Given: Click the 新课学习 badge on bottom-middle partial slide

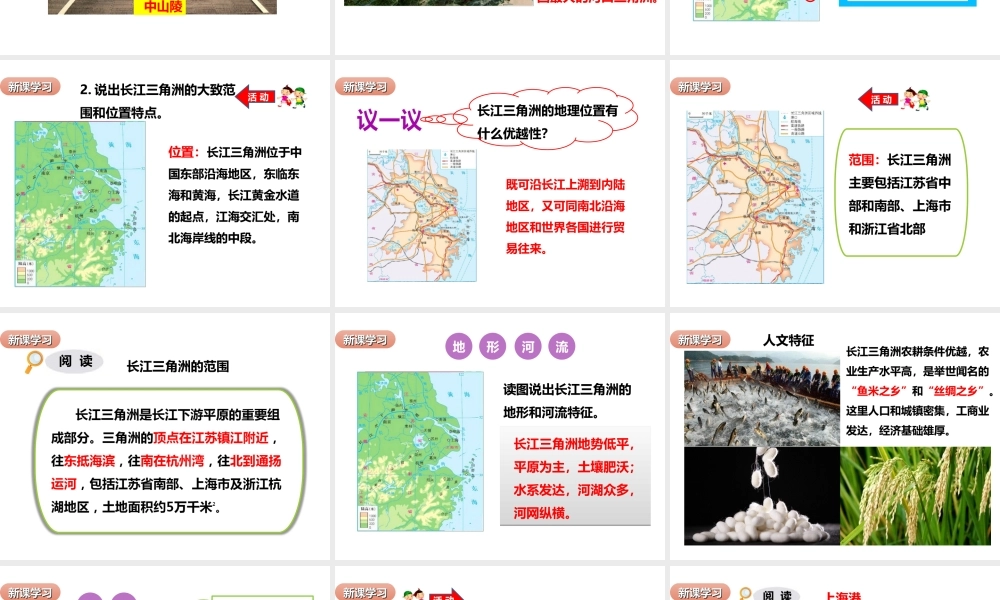Looking at the screenshot, I should 365,592.
